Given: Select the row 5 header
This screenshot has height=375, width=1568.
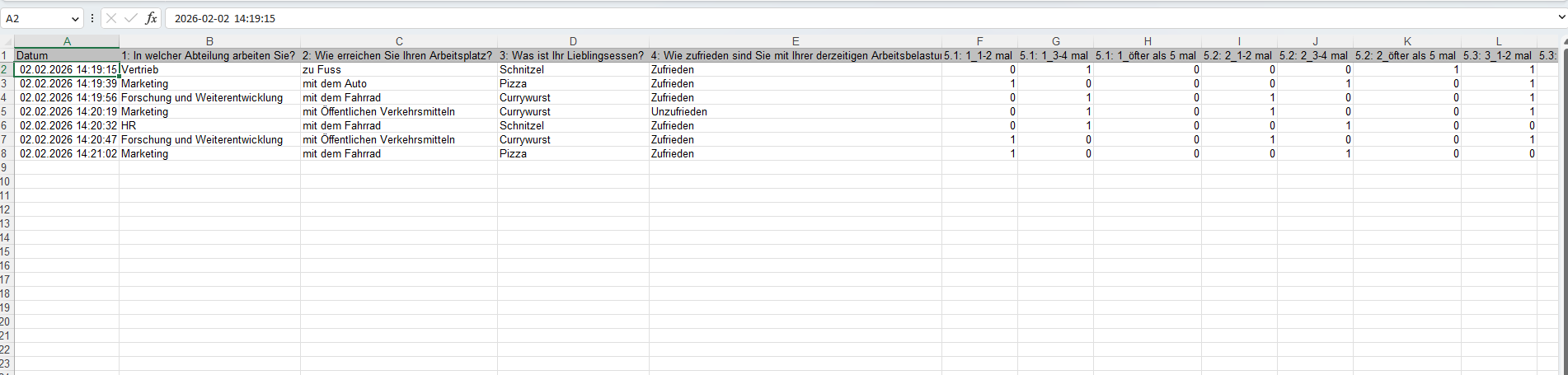Looking at the screenshot, I should (6, 112).
